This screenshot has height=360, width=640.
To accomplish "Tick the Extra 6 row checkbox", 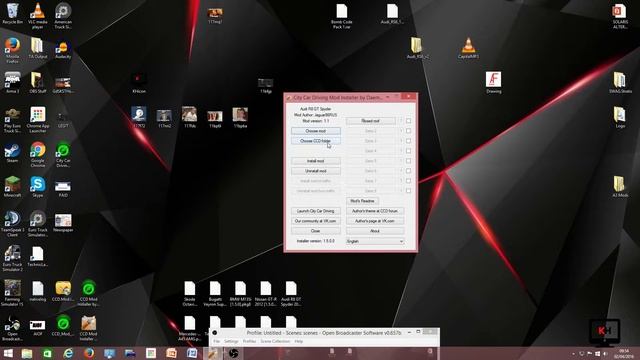I will point(408,171).
